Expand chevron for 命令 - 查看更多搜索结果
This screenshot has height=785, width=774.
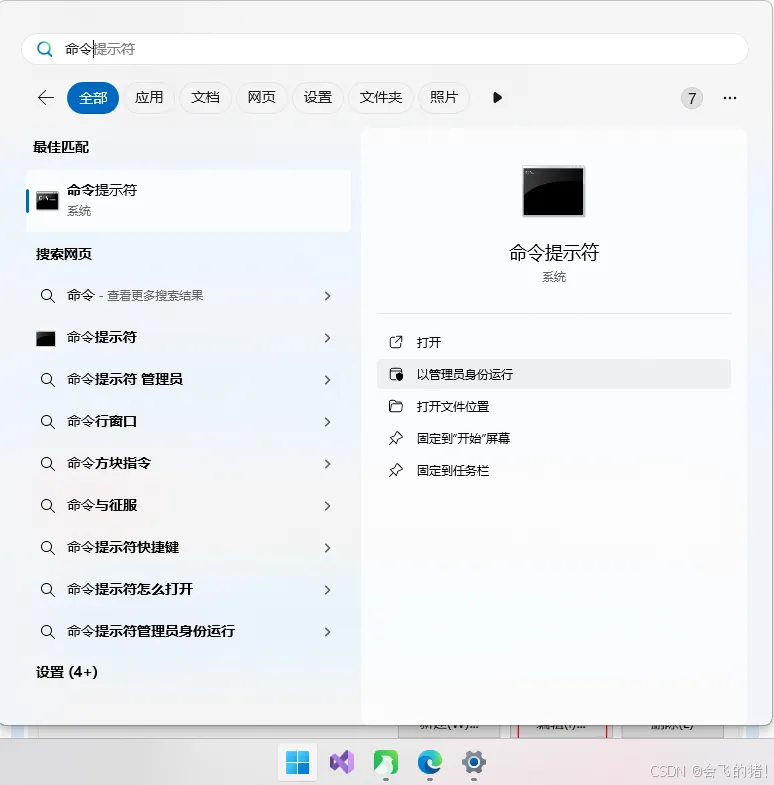tap(327, 296)
